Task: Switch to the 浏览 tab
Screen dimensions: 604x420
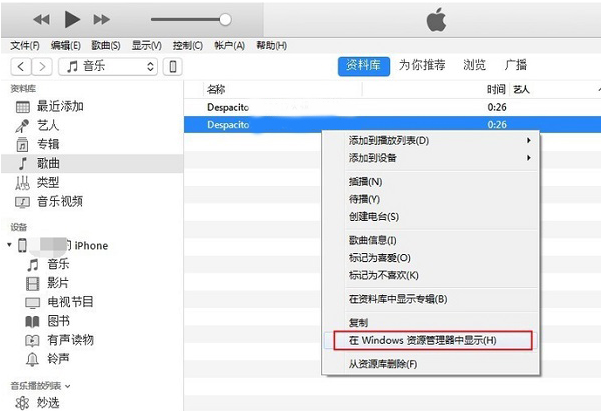Action: 475,65
